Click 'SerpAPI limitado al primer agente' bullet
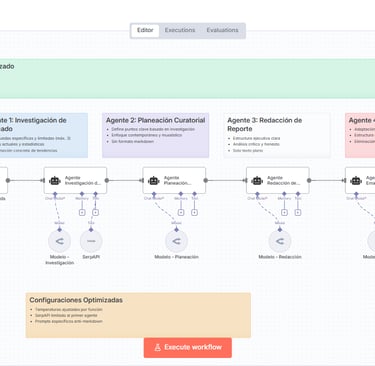 point(66,315)
